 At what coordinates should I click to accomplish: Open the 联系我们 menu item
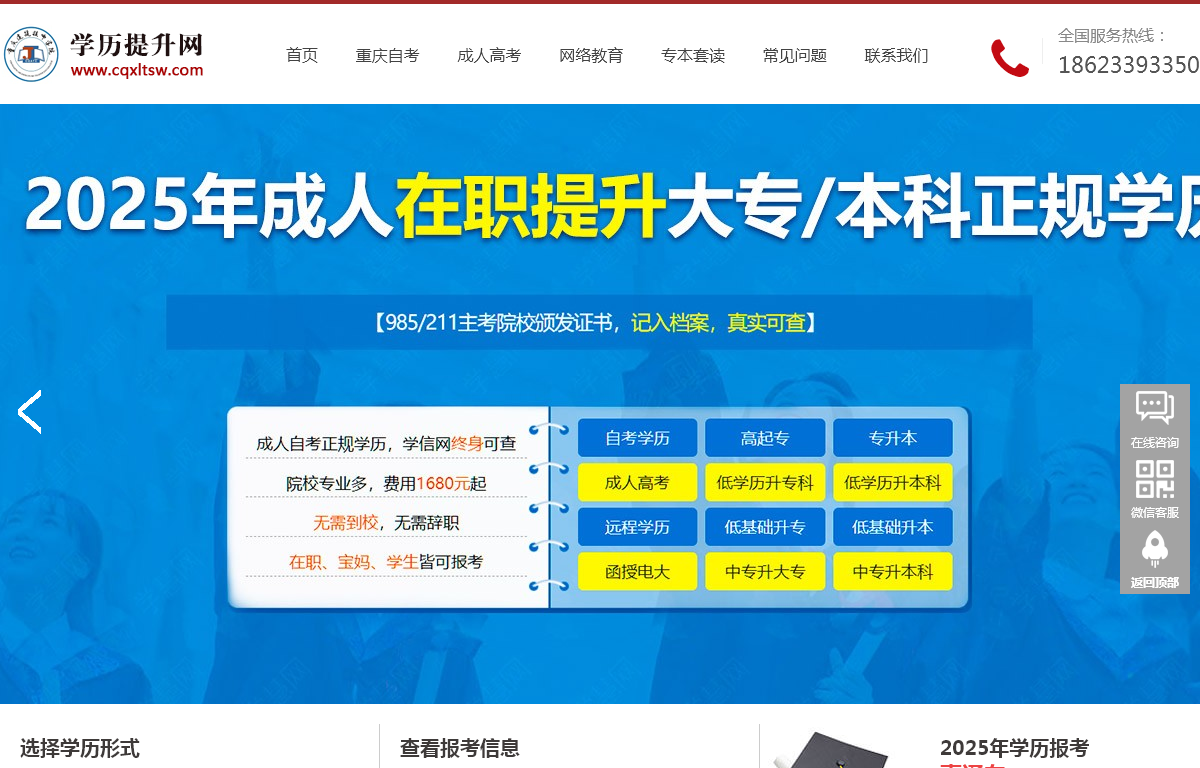tap(896, 57)
